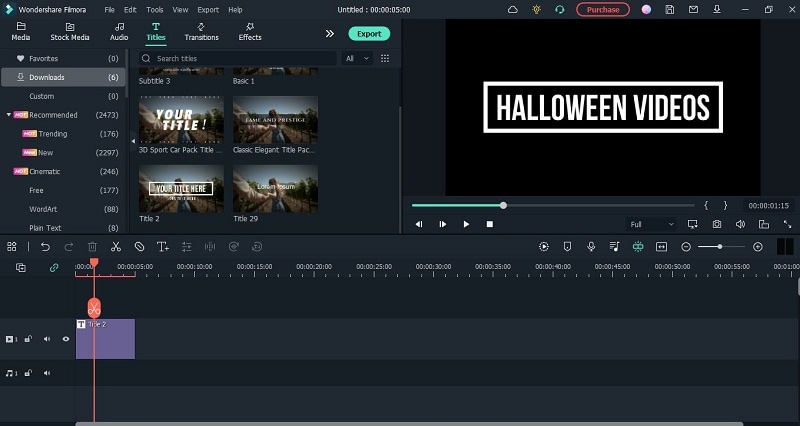This screenshot has width=800, height=426.
Task: Play the preview
Action: coord(466,224)
